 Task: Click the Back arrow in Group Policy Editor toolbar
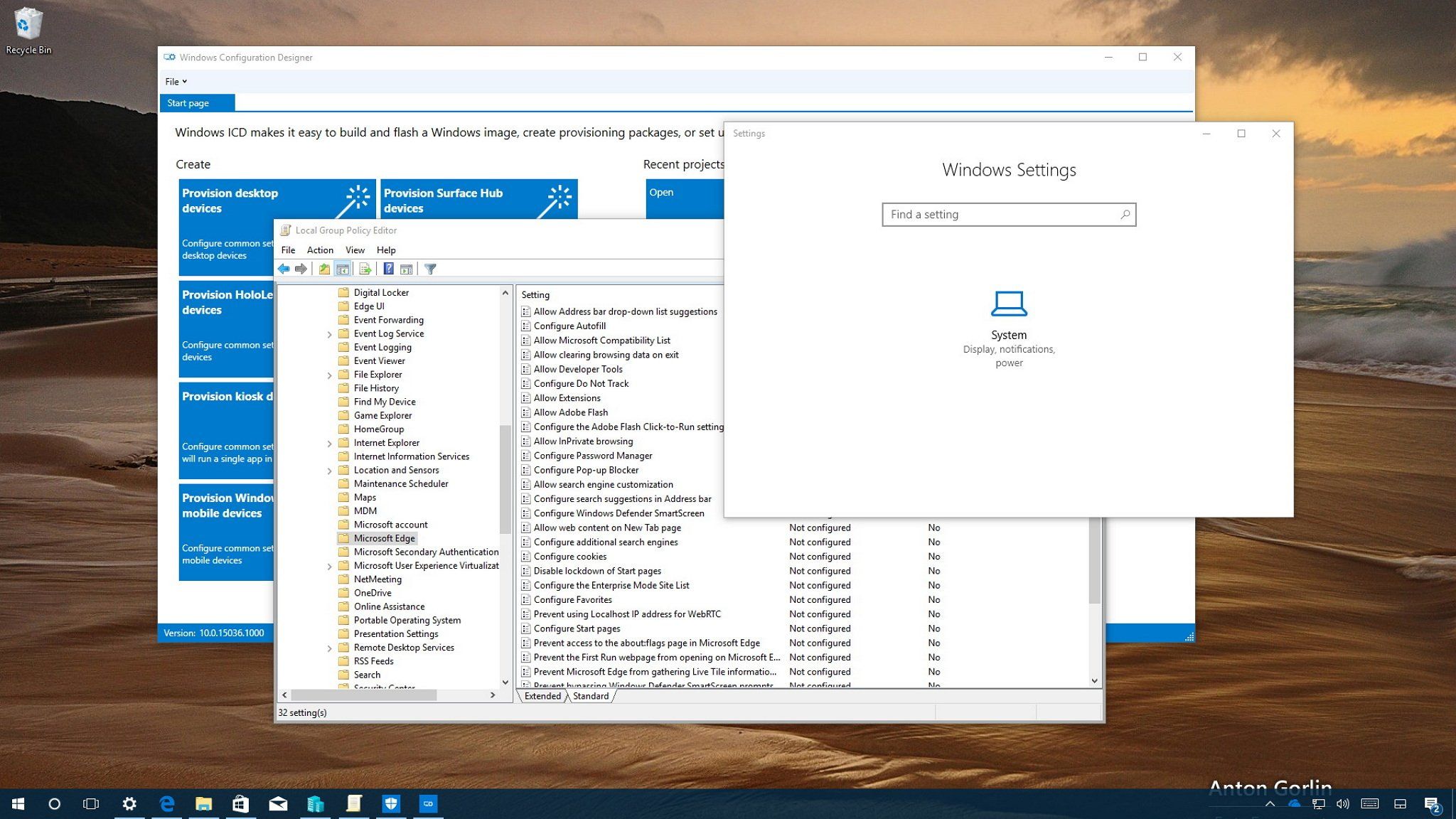click(x=284, y=269)
